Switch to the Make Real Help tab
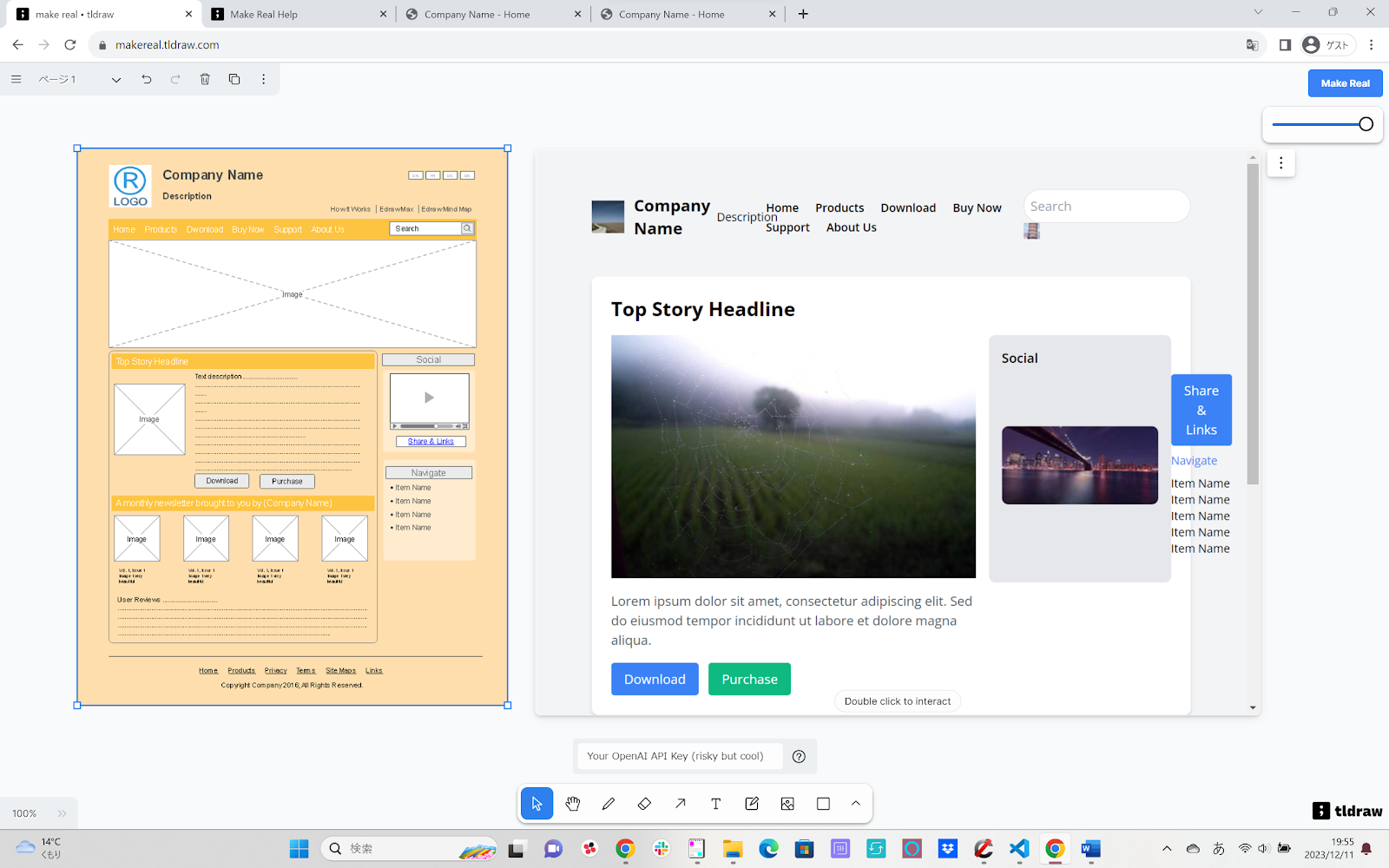The width and height of the screenshot is (1389, 868). click(299, 14)
